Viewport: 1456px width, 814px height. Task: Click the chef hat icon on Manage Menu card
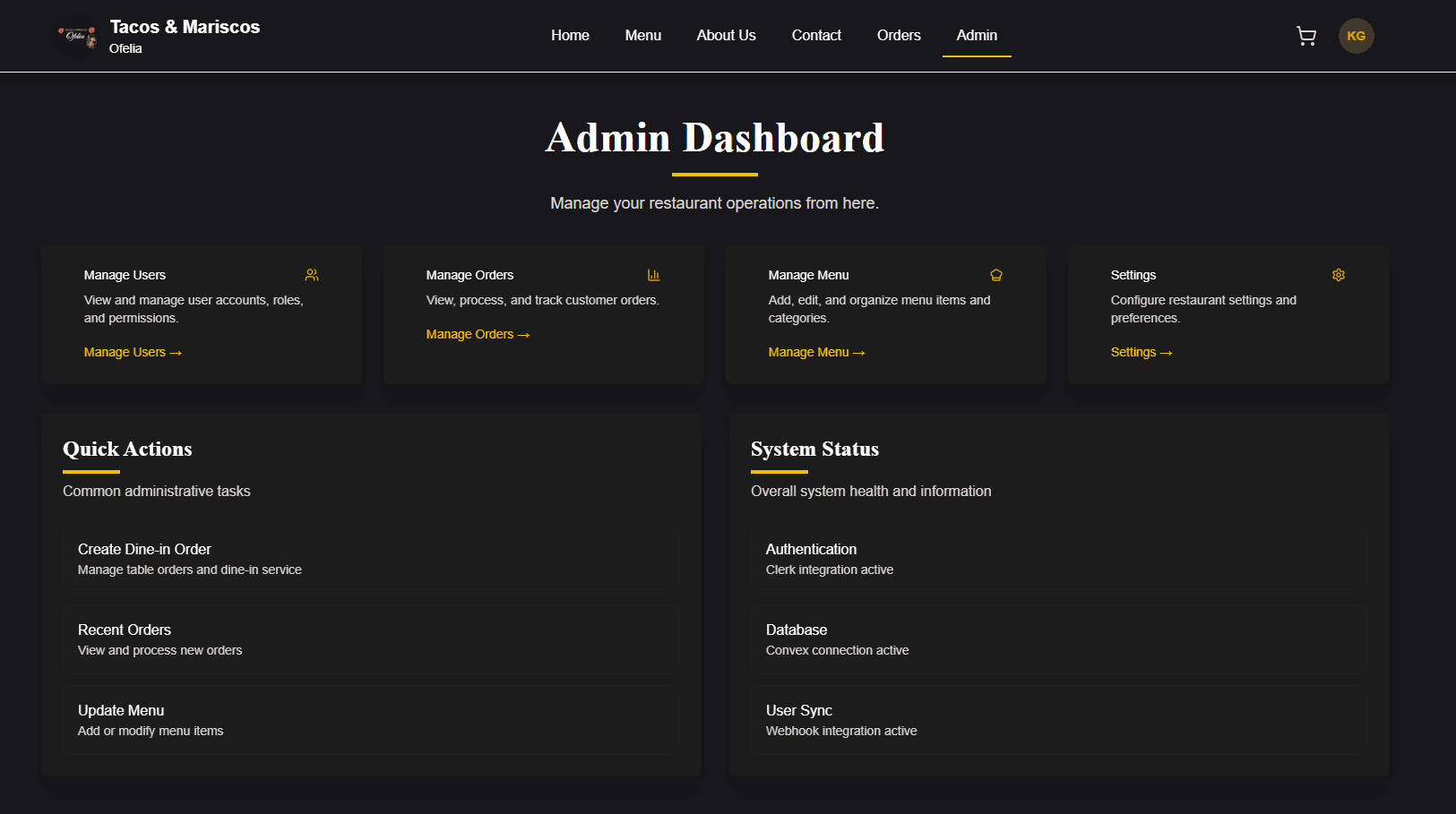click(x=995, y=275)
